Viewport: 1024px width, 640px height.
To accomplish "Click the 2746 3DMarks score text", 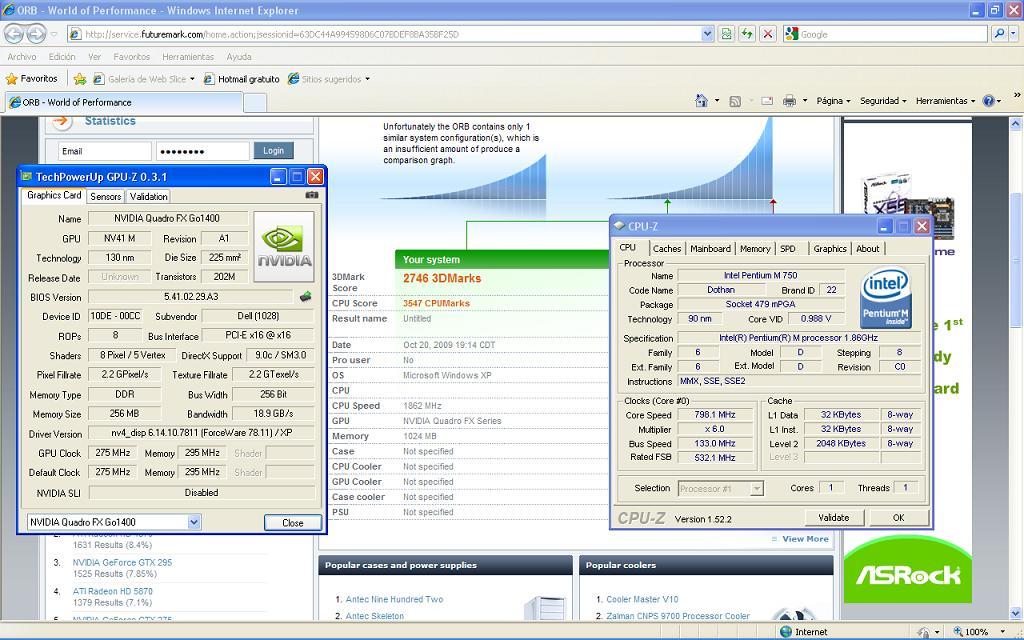I will pyautogui.click(x=442, y=278).
